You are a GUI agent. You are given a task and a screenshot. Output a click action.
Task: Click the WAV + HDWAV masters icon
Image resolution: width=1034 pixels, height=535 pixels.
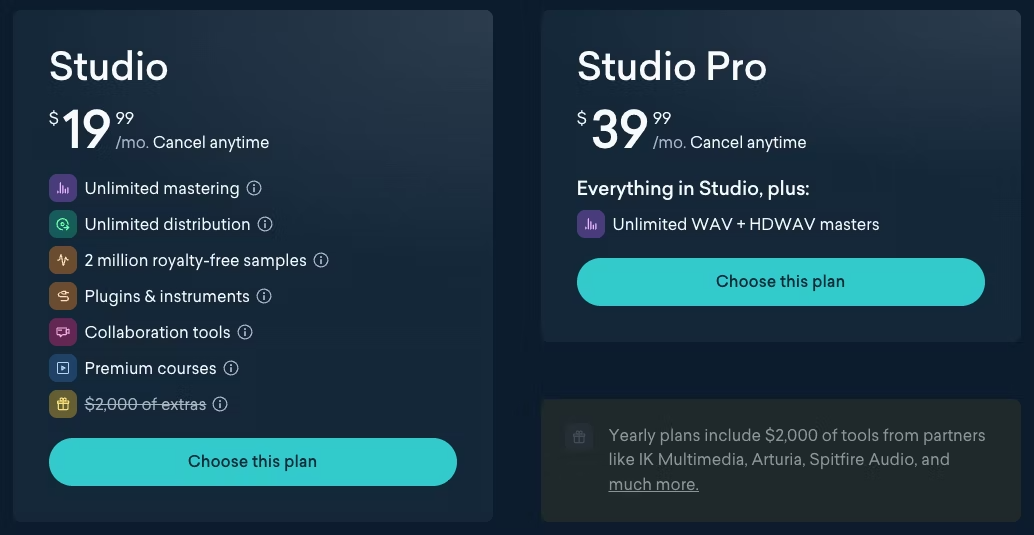click(591, 224)
